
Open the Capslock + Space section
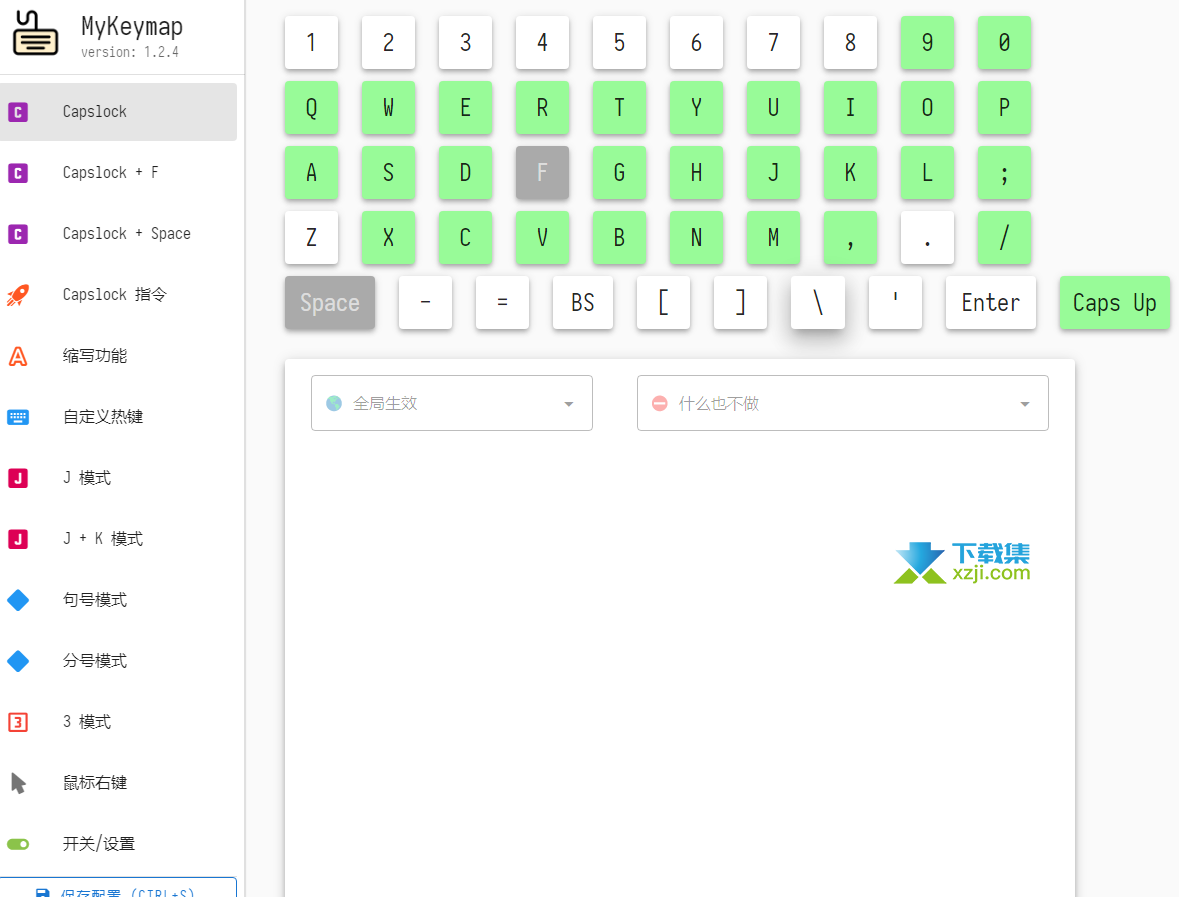[x=118, y=234]
